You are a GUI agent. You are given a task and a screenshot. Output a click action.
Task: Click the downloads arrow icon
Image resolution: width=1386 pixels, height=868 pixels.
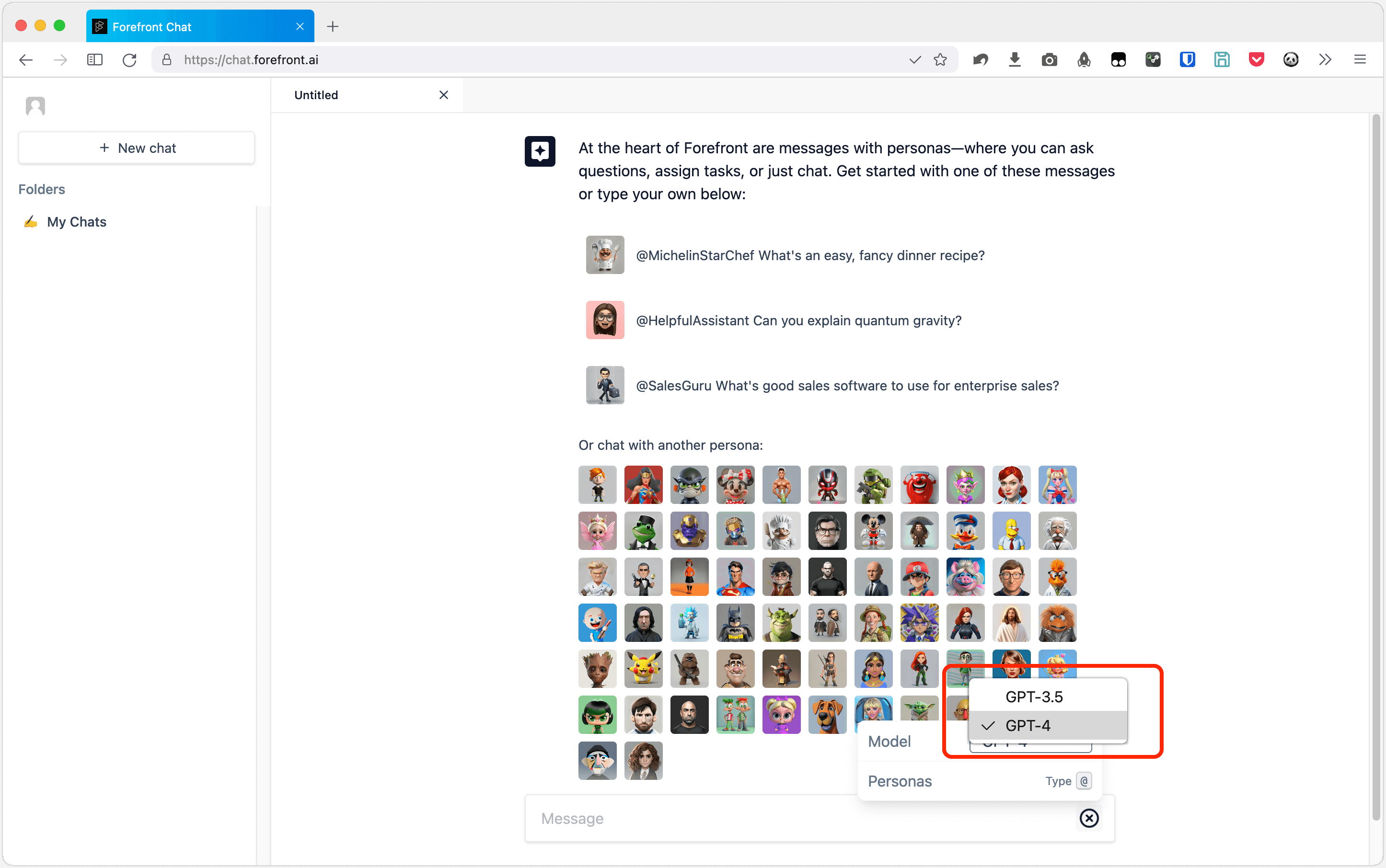[x=1015, y=60]
